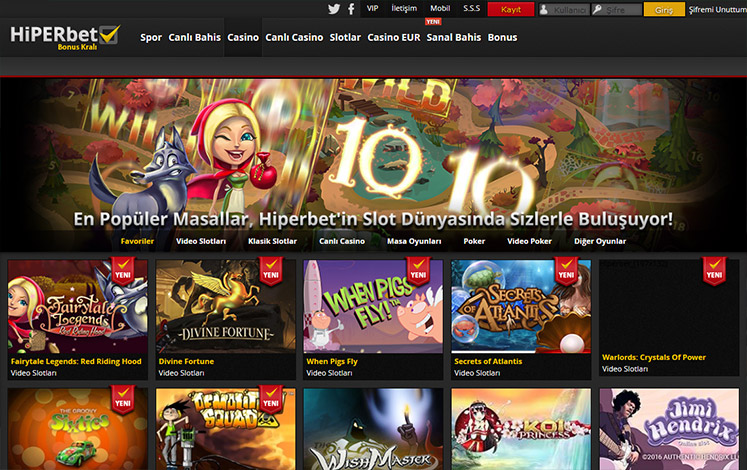Screen dimensions: 747x470
Task: Select the Video Poker category tab
Action: pyautogui.click(x=529, y=241)
